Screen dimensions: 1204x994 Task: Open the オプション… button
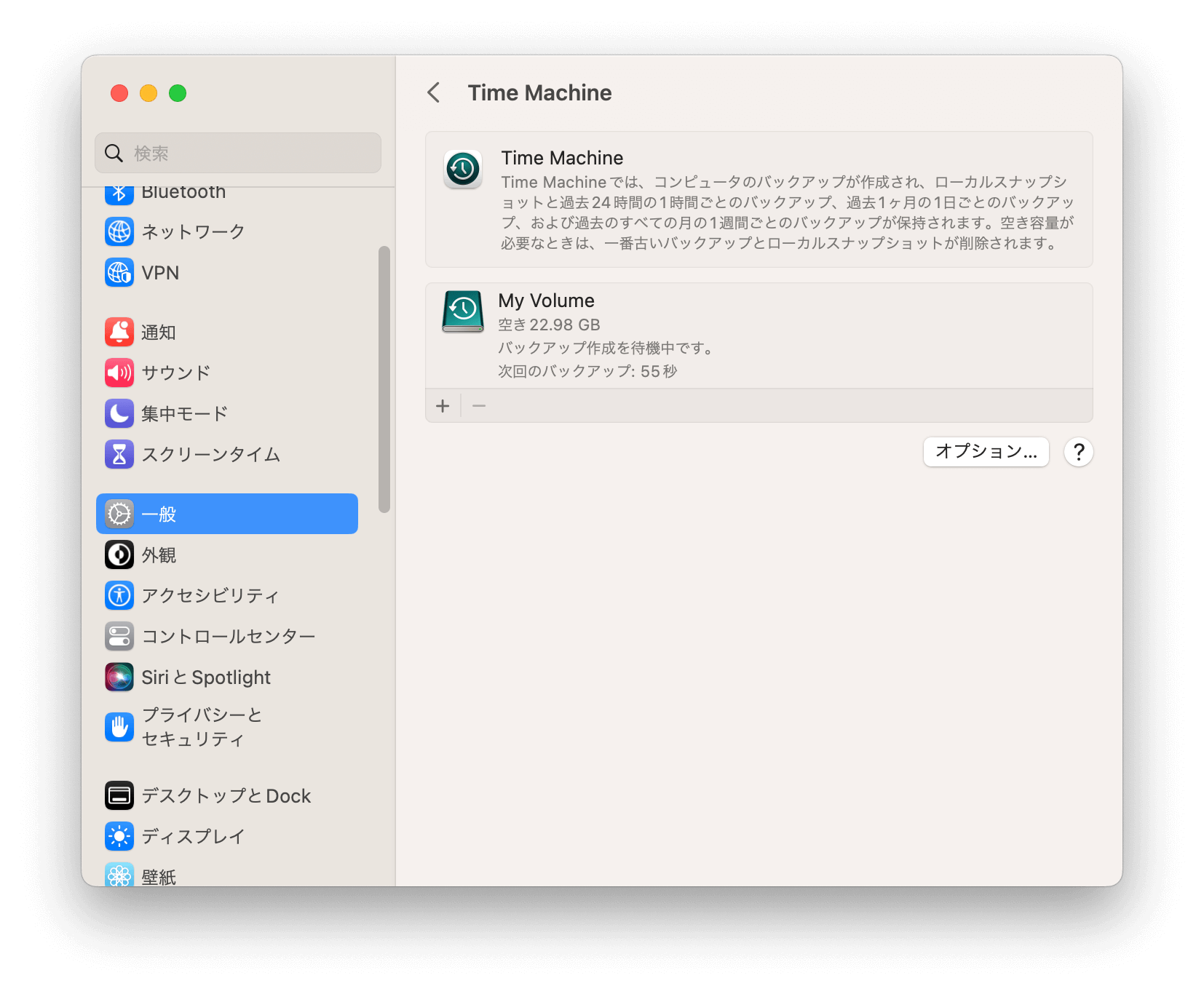(986, 451)
